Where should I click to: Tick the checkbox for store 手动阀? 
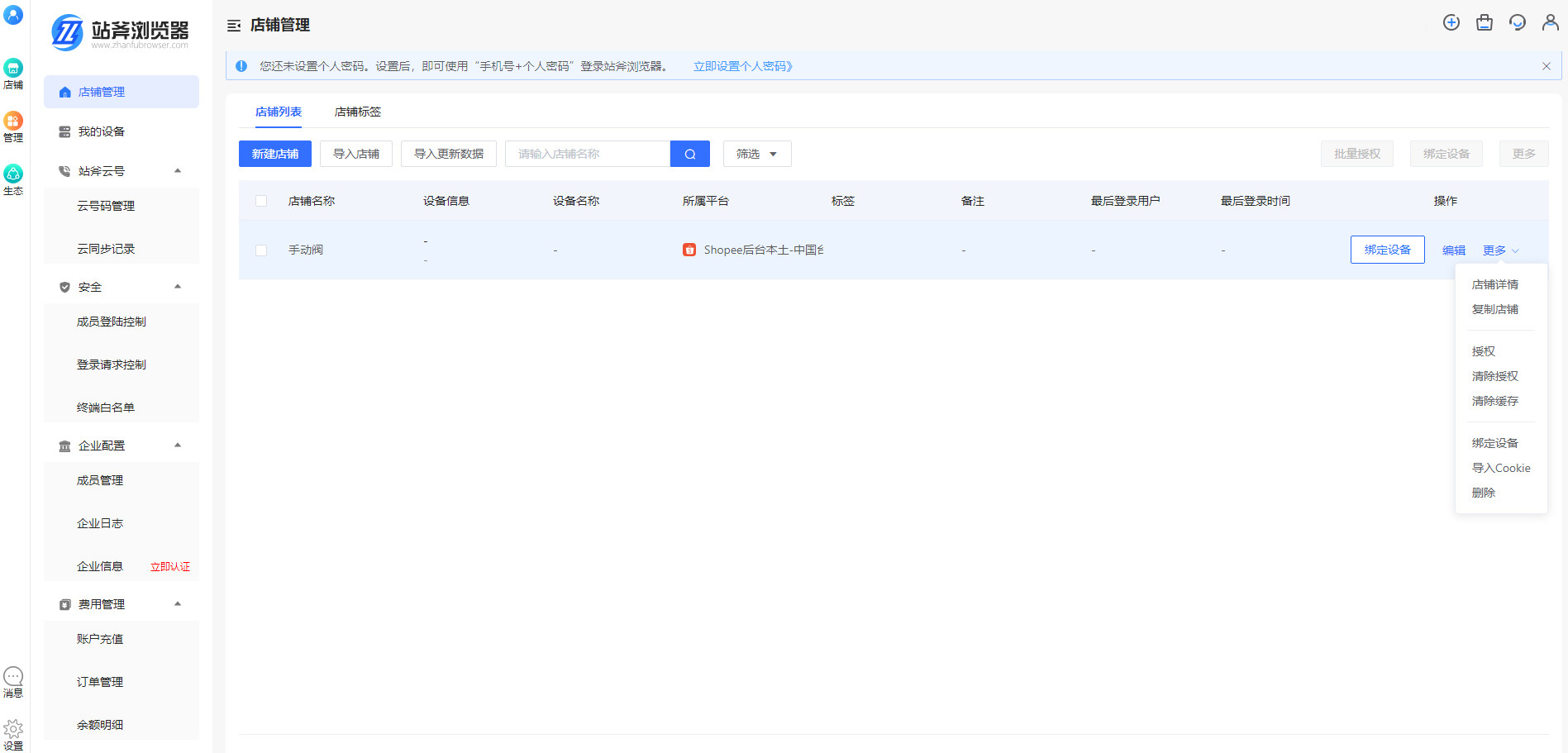pos(261,250)
